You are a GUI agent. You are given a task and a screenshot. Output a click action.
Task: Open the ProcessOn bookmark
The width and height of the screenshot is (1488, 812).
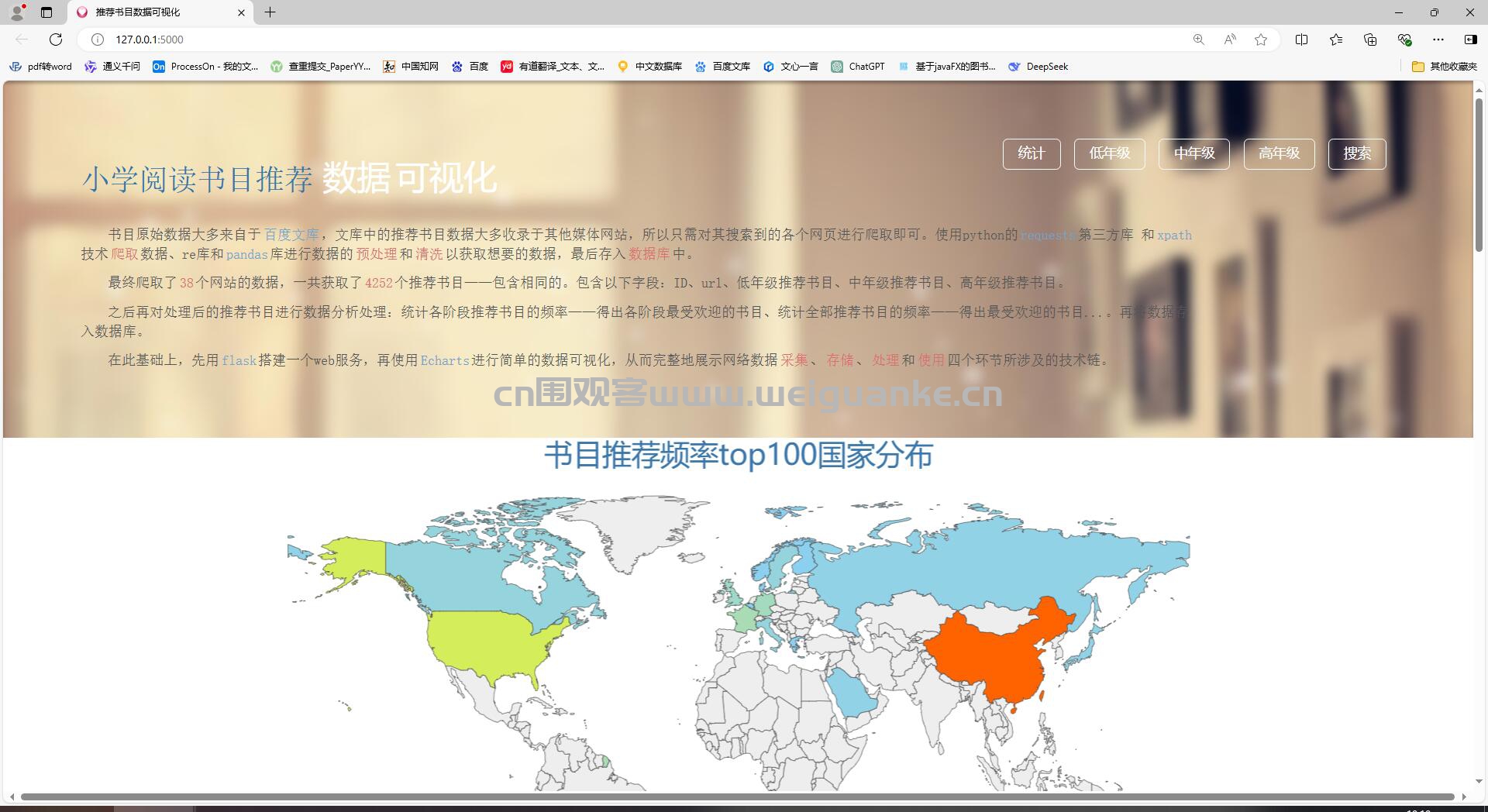(x=205, y=67)
